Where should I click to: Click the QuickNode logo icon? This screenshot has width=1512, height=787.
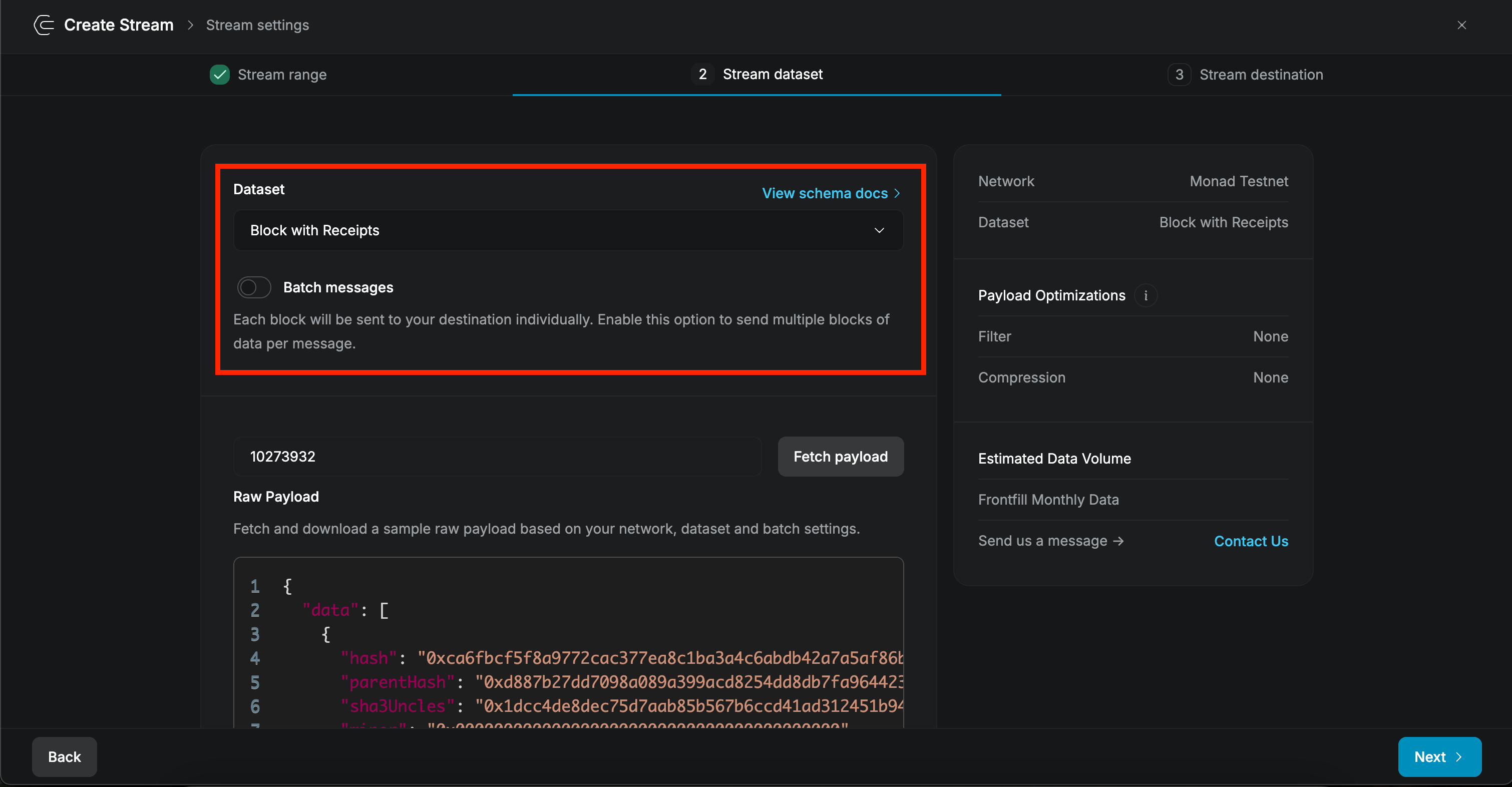point(44,25)
